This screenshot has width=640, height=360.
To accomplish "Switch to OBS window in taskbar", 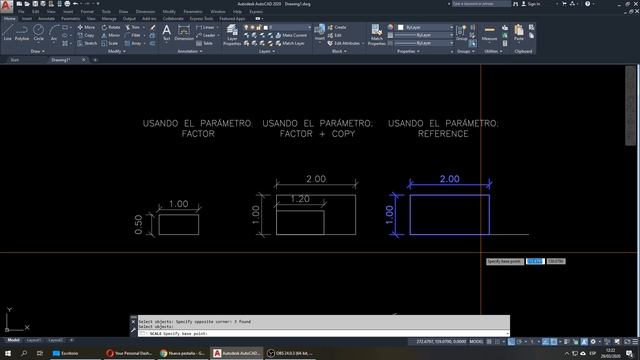I will click(290, 353).
